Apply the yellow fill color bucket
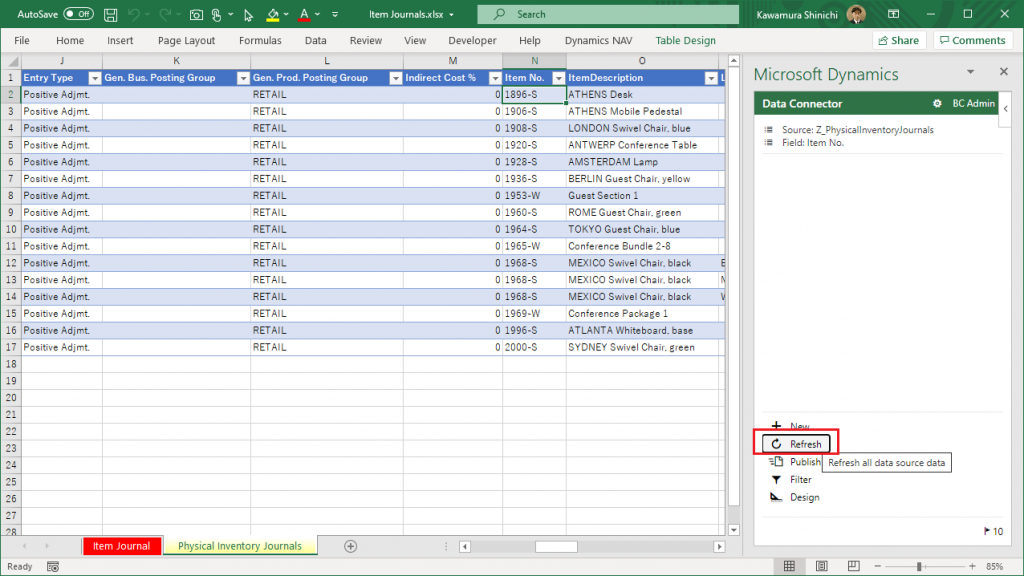1024x576 pixels. coord(273,14)
